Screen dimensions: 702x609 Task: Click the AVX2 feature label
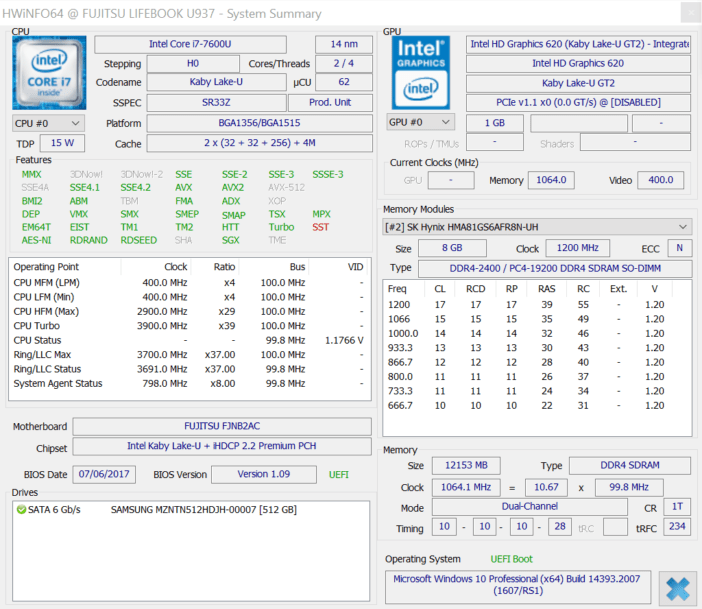click(x=233, y=188)
